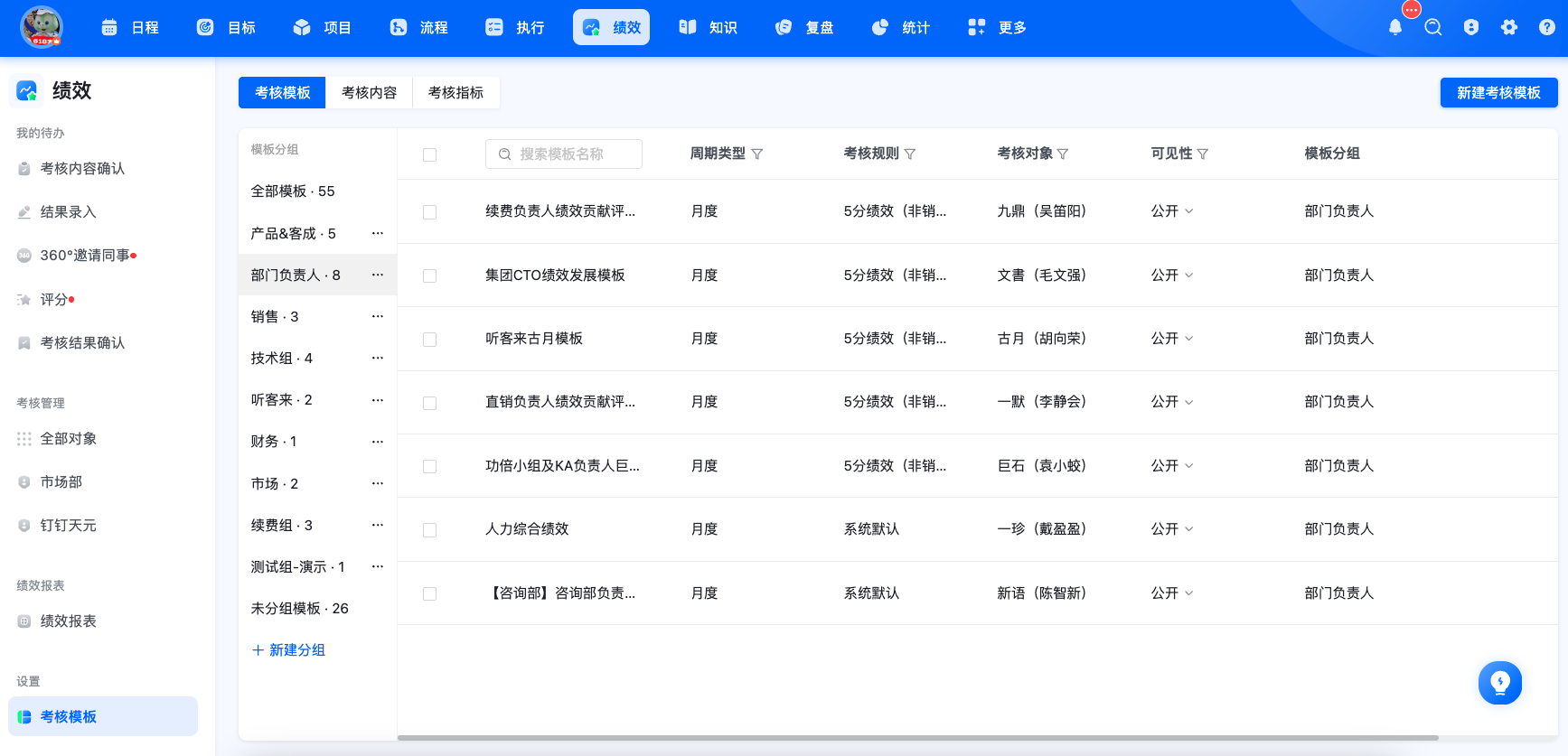Click the horizontal scrollbar below the table
Image resolution: width=1568 pixels, height=756 pixels.
click(x=917, y=738)
